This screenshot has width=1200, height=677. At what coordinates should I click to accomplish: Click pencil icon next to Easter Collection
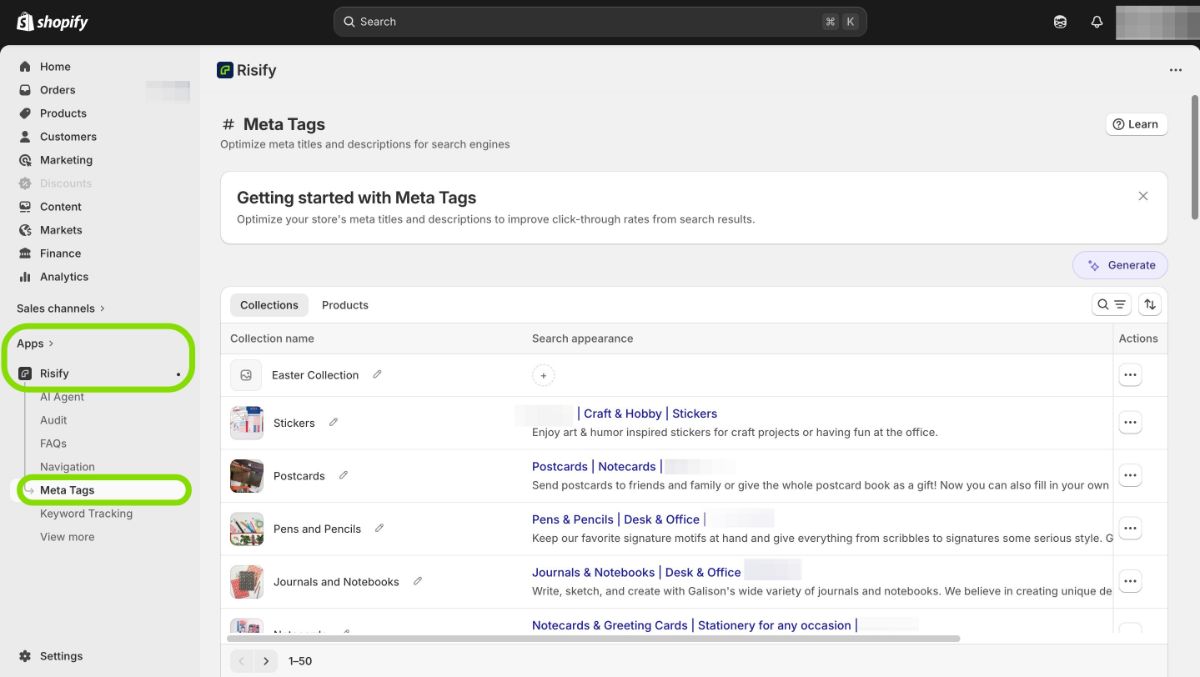377,375
